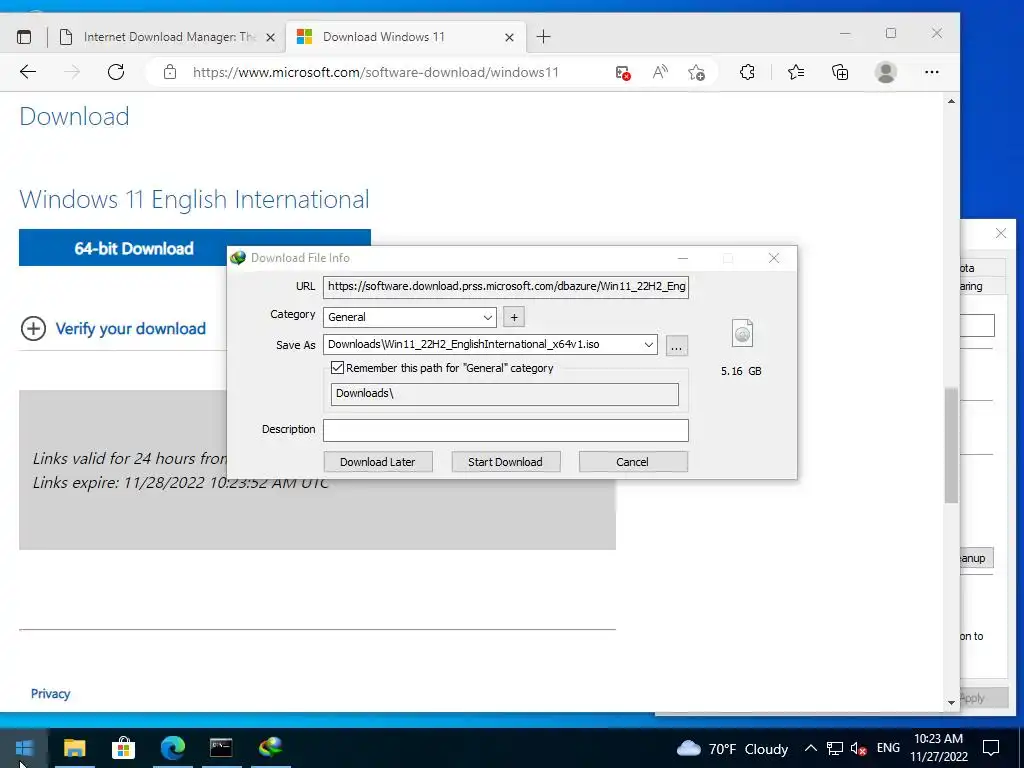Click the Downloads\ remembered path field
The image size is (1024, 768).
click(504, 394)
